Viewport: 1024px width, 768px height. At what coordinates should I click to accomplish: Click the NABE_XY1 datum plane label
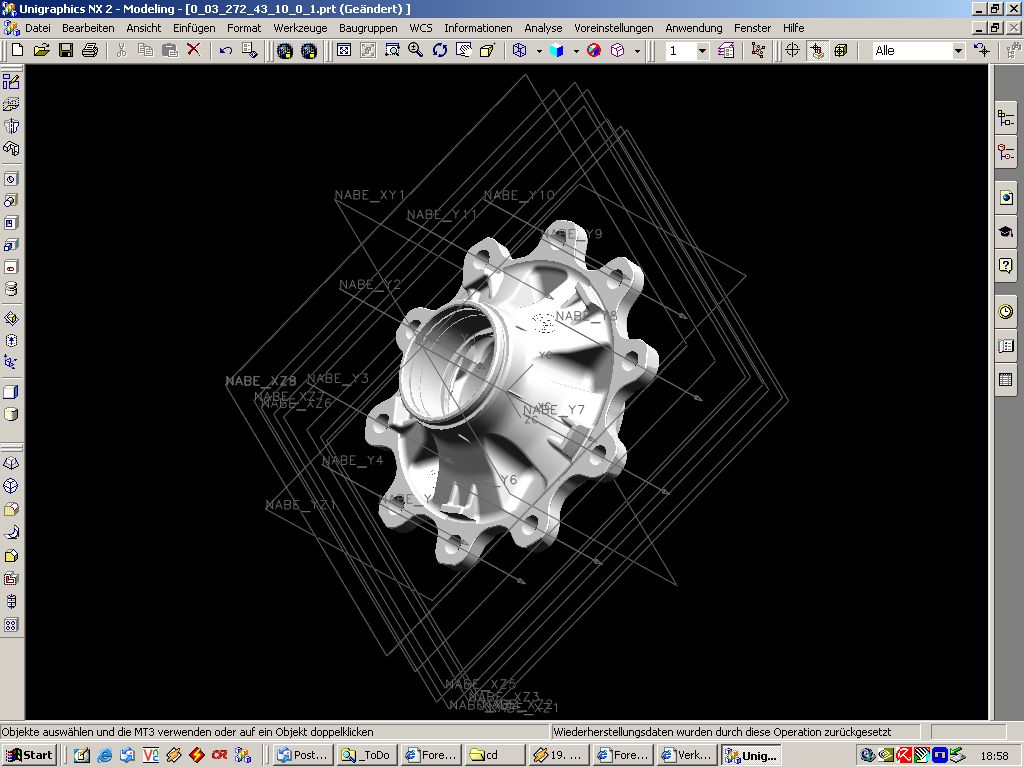(x=369, y=195)
